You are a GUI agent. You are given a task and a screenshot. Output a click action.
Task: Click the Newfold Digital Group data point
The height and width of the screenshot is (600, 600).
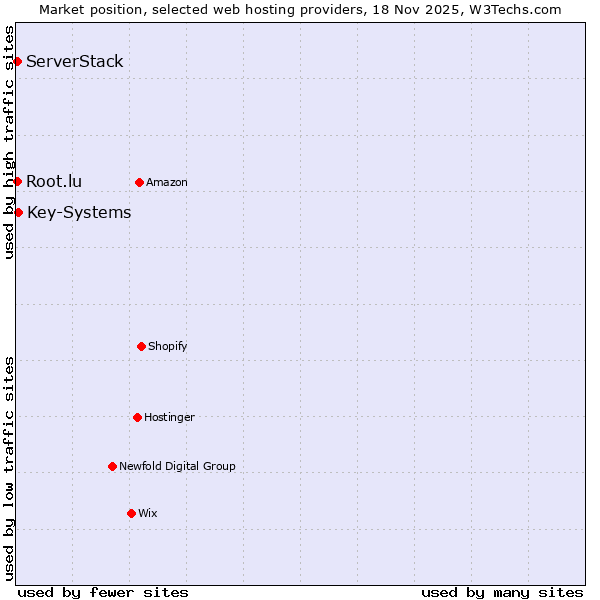click(x=112, y=466)
